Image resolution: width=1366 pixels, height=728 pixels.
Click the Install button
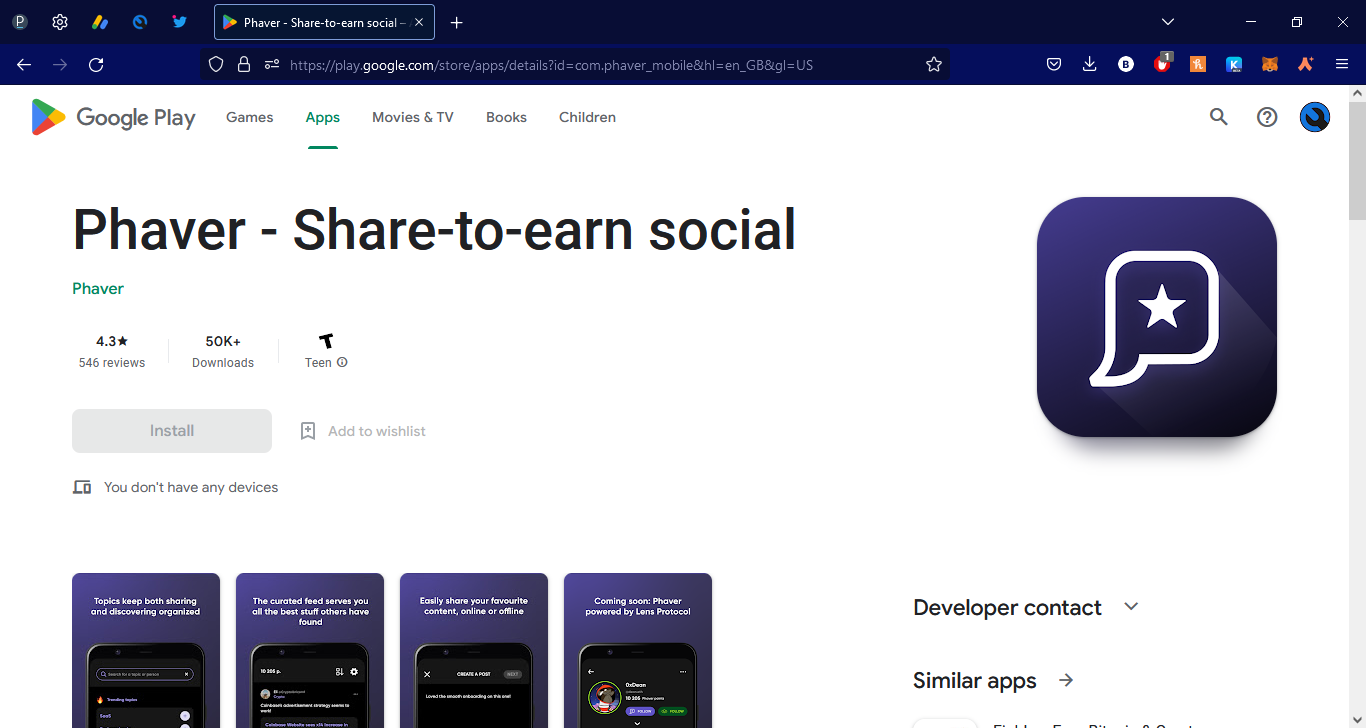[x=172, y=431]
